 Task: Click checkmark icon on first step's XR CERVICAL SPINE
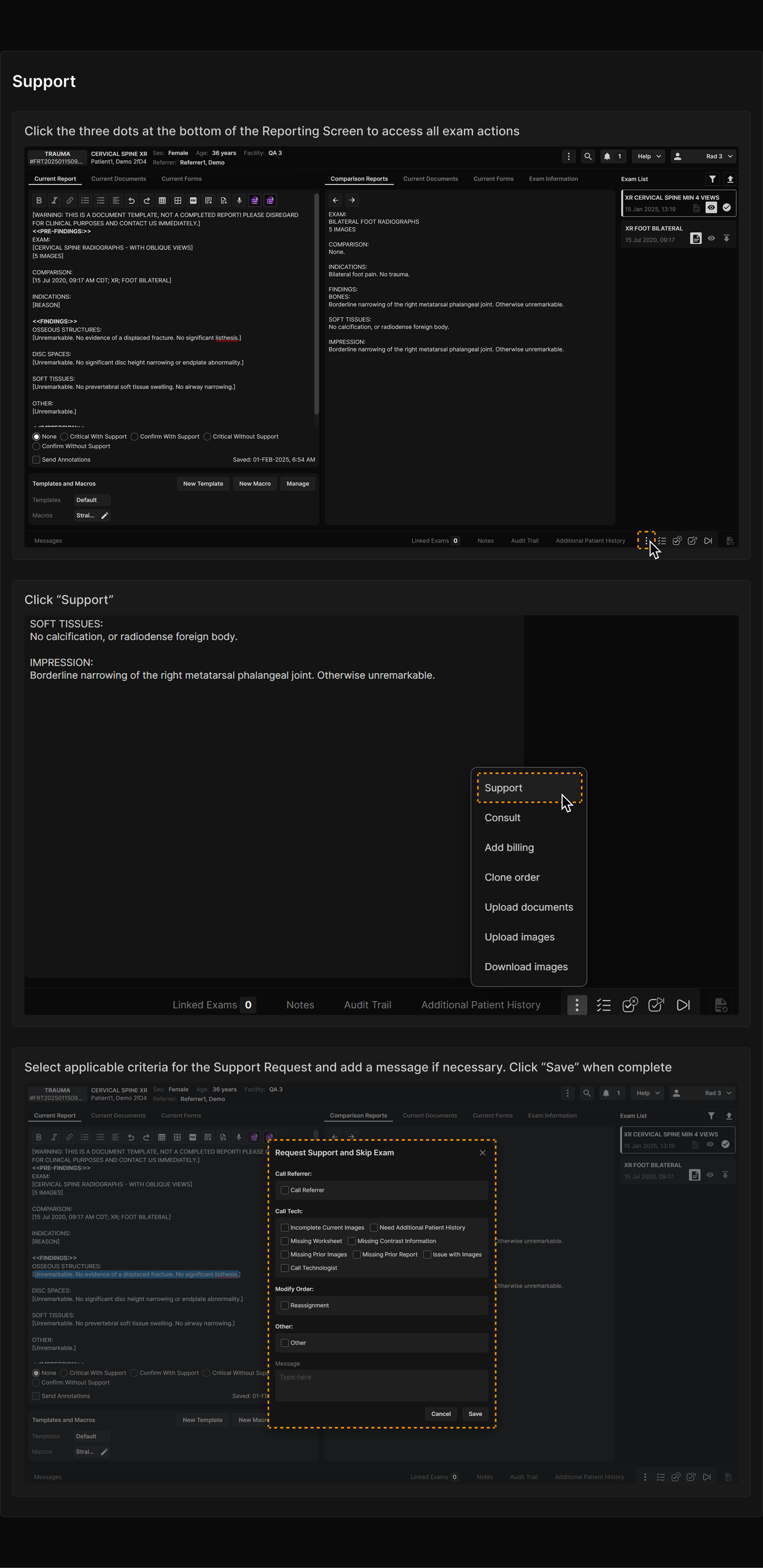(726, 207)
